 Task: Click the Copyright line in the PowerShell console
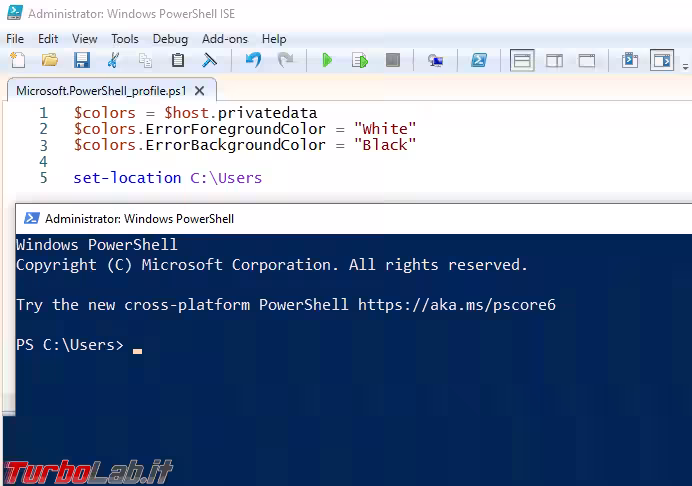coord(271,265)
